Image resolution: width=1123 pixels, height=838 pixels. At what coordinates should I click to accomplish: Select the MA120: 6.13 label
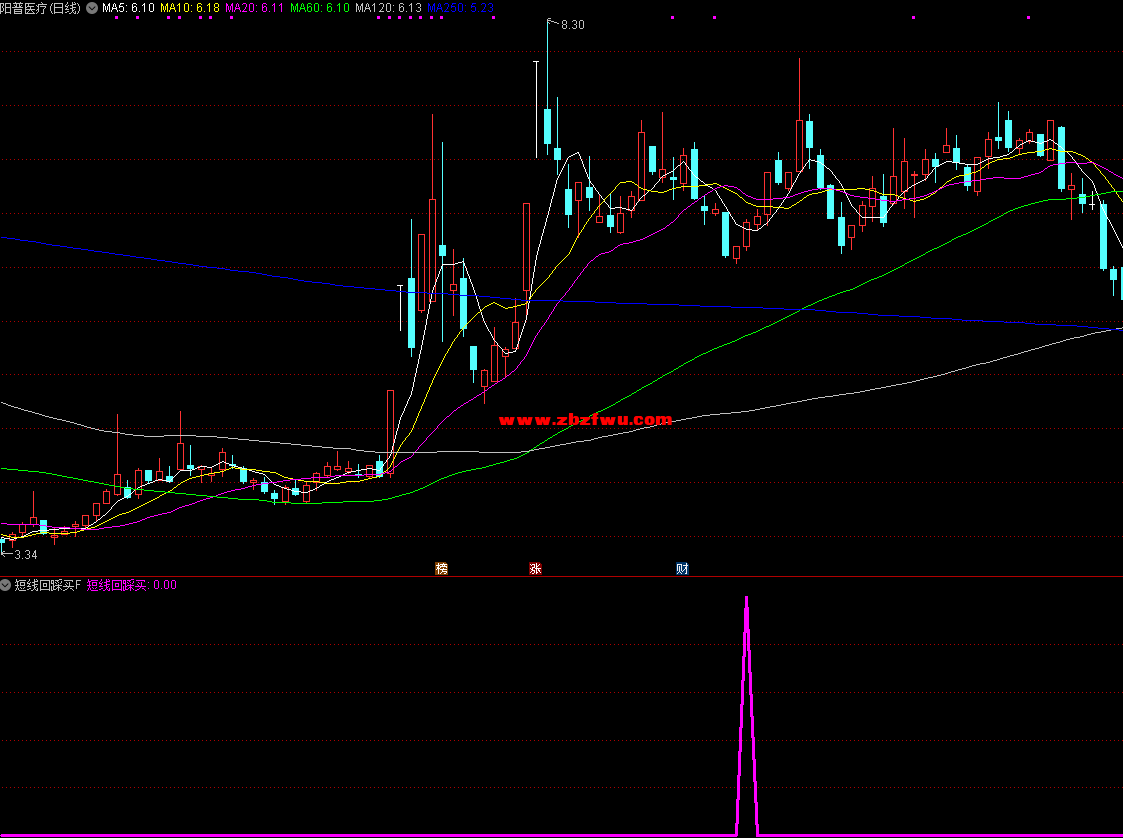[388, 8]
